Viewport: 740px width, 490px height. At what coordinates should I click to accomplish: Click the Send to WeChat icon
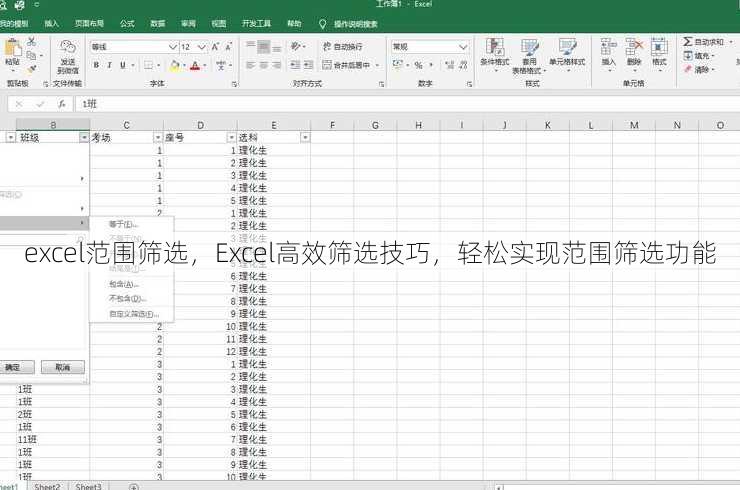point(68,47)
